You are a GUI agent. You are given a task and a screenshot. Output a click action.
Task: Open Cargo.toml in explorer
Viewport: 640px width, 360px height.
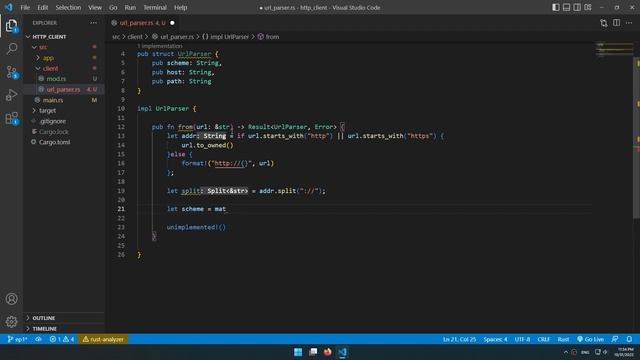[54, 142]
